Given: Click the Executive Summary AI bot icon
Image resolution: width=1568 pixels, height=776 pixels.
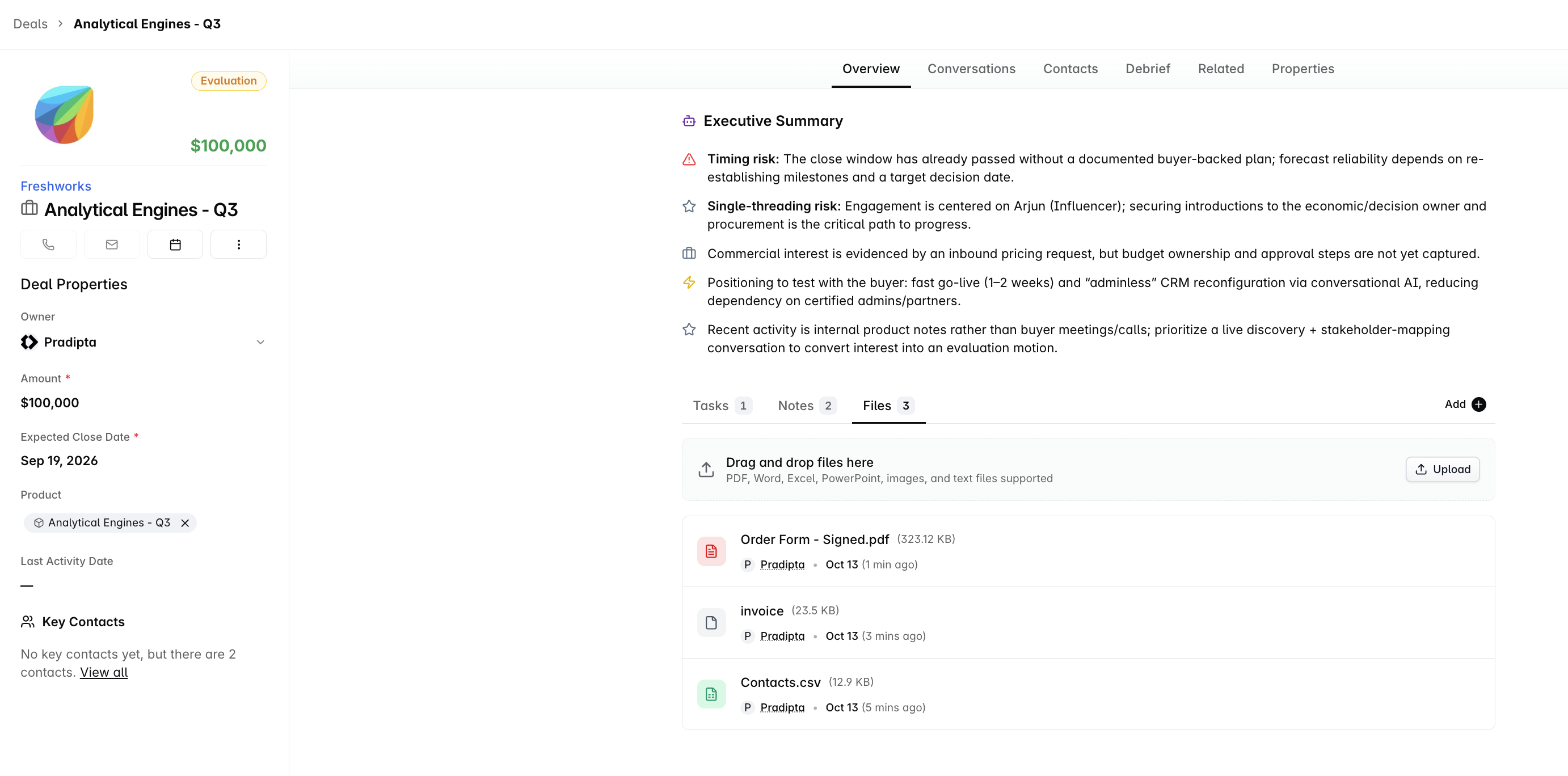Looking at the screenshot, I should click(689, 121).
